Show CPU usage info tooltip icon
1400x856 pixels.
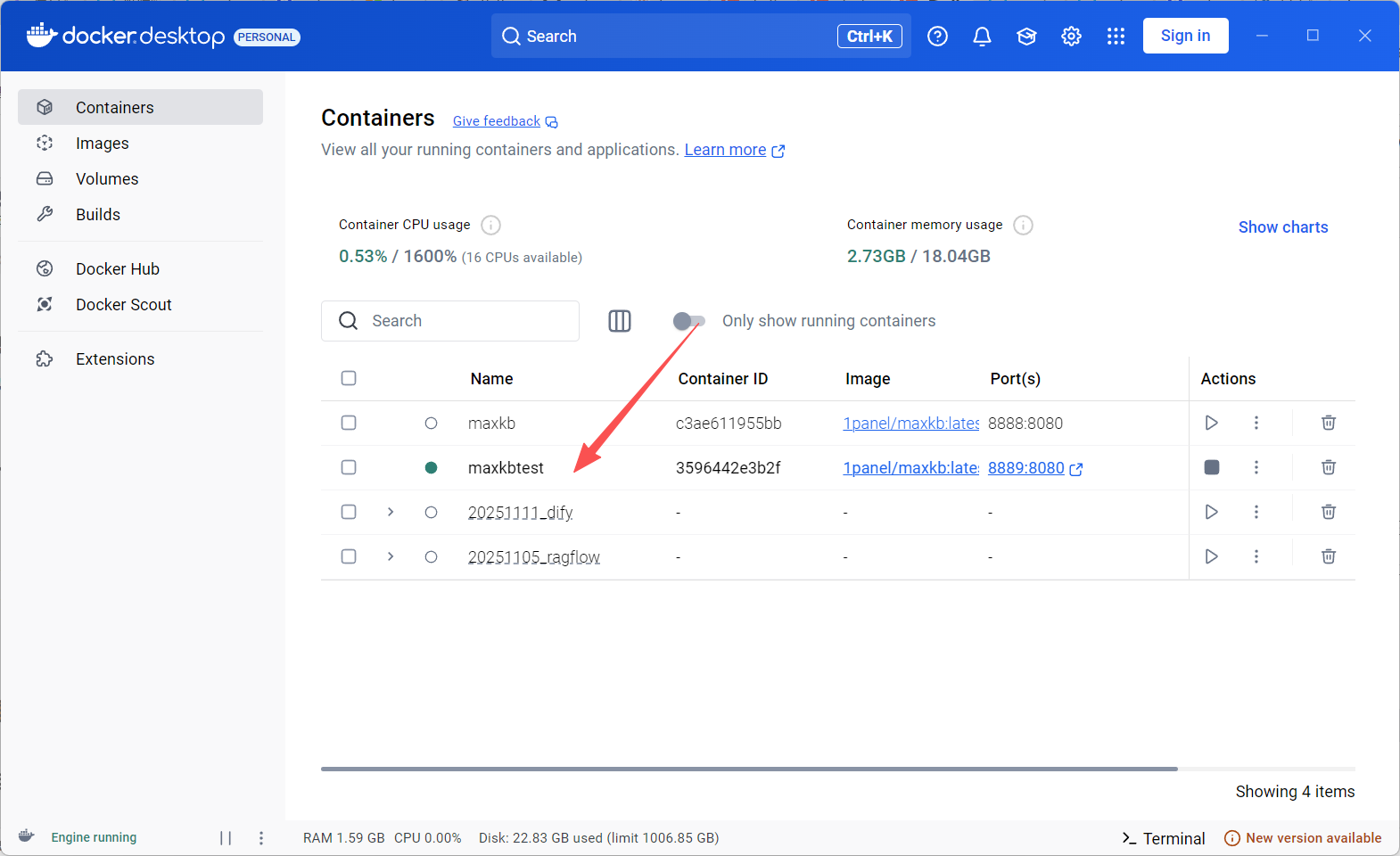(x=490, y=225)
